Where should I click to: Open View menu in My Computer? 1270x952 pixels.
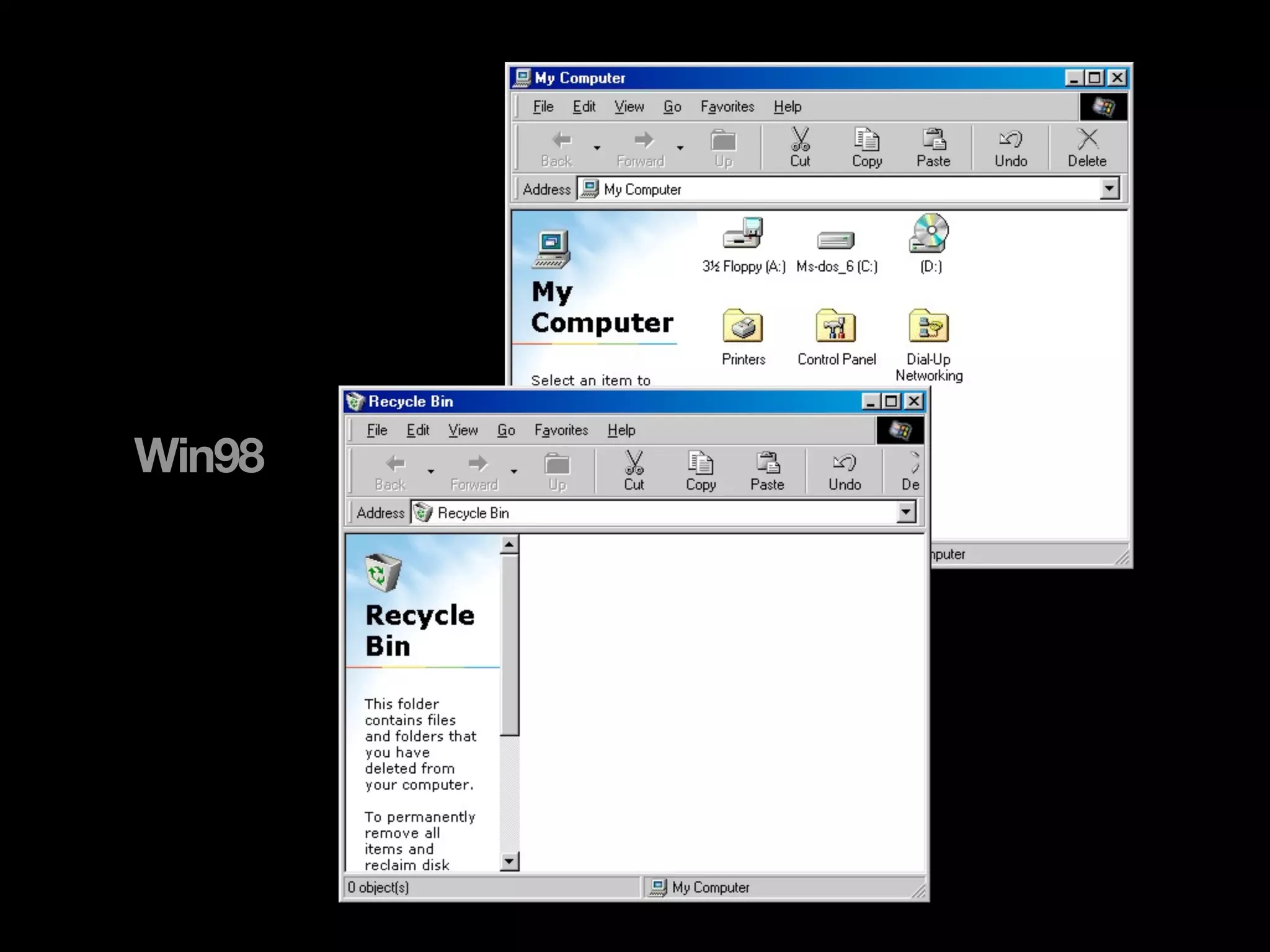pyautogui.click(x=629, y=107)
